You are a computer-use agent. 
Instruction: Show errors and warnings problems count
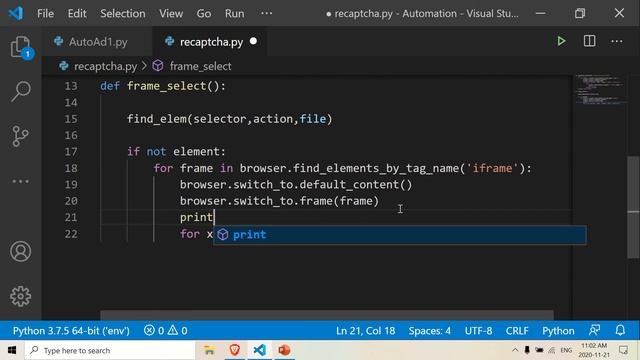coord(165,330)
